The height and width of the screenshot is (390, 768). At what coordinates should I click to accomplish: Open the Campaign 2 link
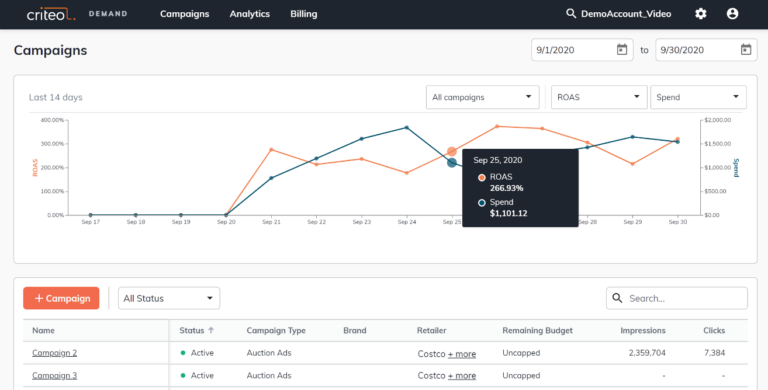click(54, 353)
